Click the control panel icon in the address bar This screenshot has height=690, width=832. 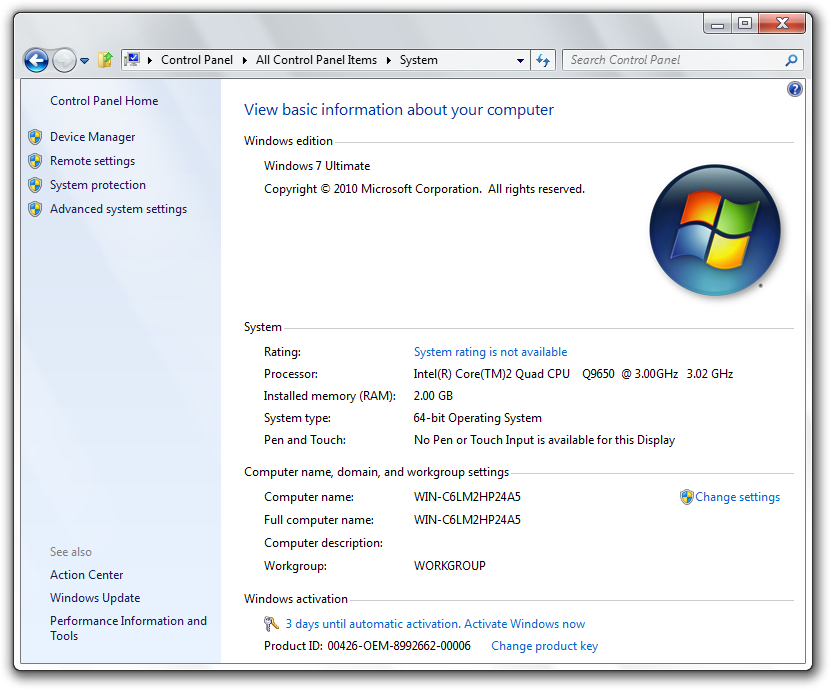132,60
